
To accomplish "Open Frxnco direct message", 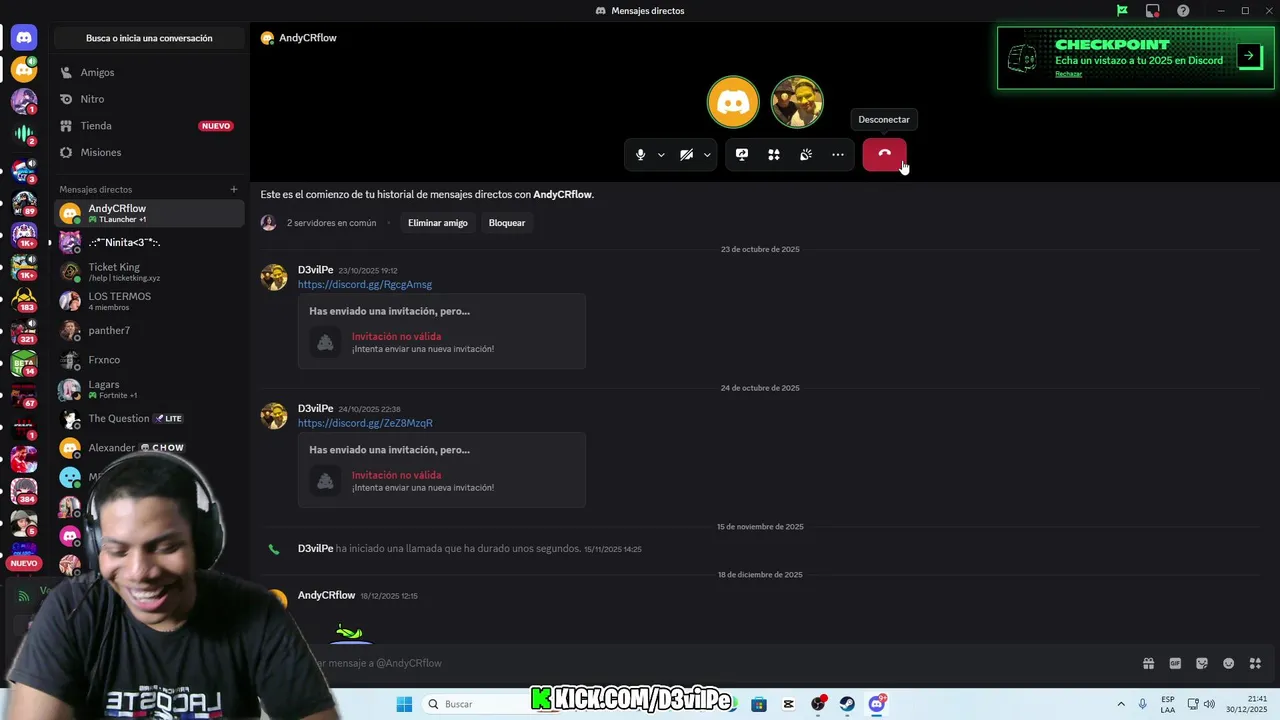I will (149, 360).
